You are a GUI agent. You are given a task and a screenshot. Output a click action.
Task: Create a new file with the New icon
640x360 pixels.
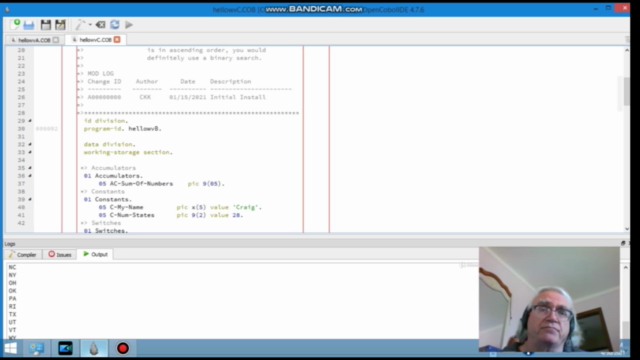tap(15, 24)
